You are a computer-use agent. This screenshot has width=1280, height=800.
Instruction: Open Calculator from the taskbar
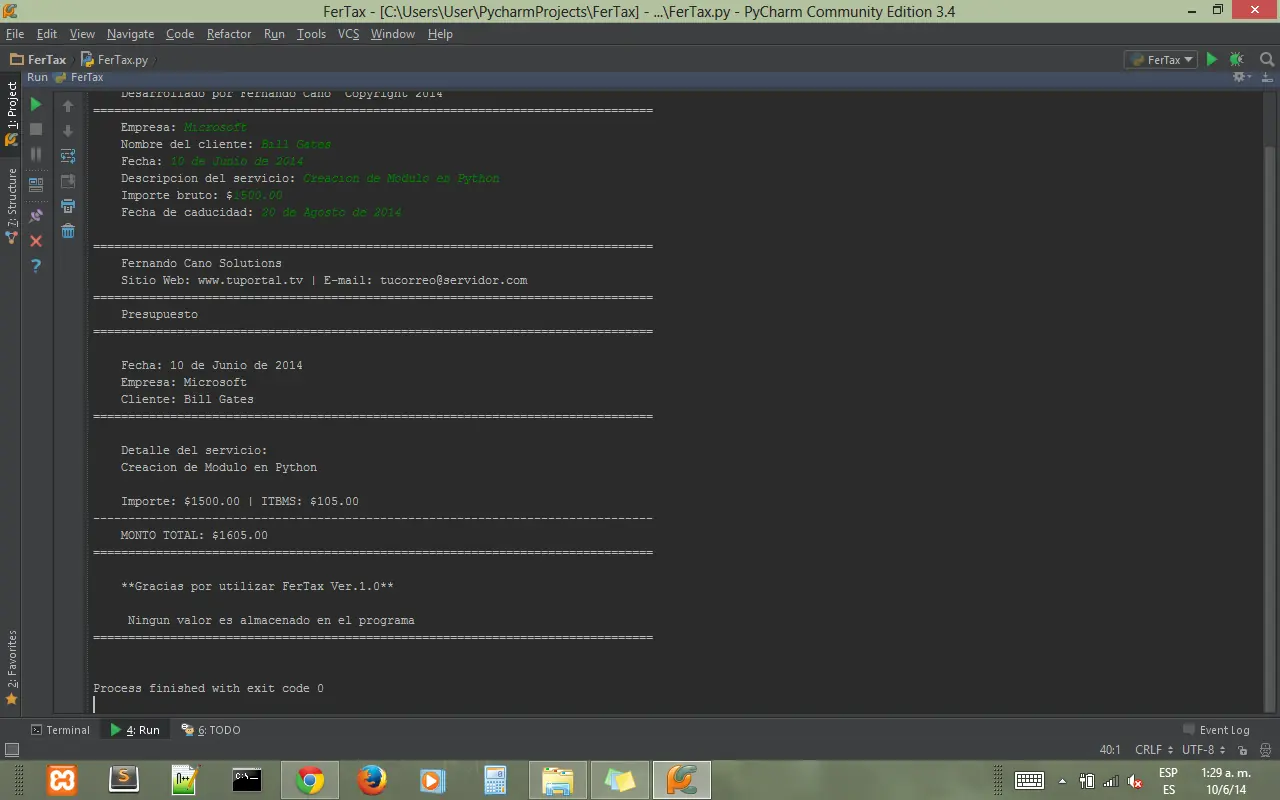pos(495,779)
